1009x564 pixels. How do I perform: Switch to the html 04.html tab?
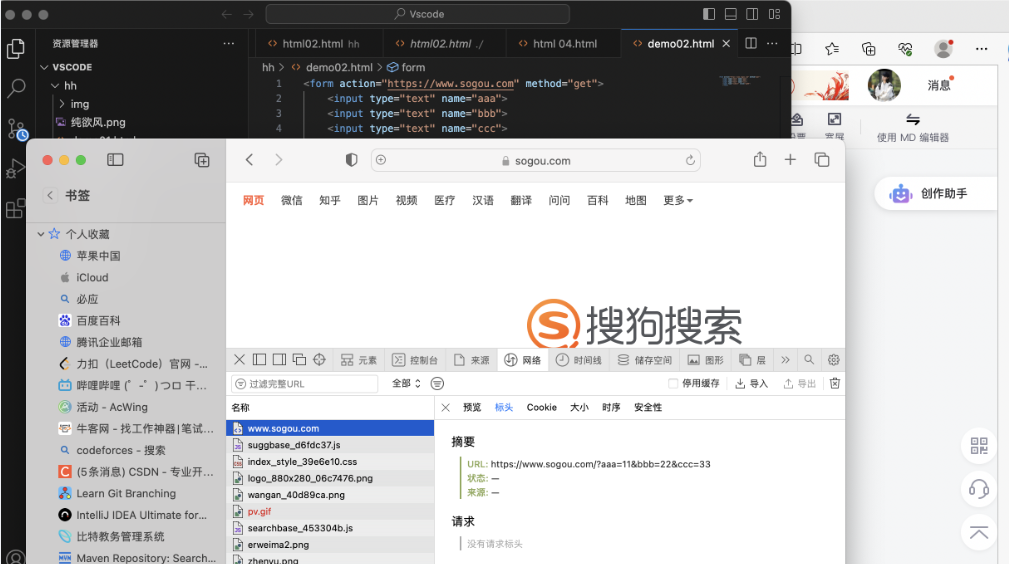pyautogui.click(x=564, y=44)
